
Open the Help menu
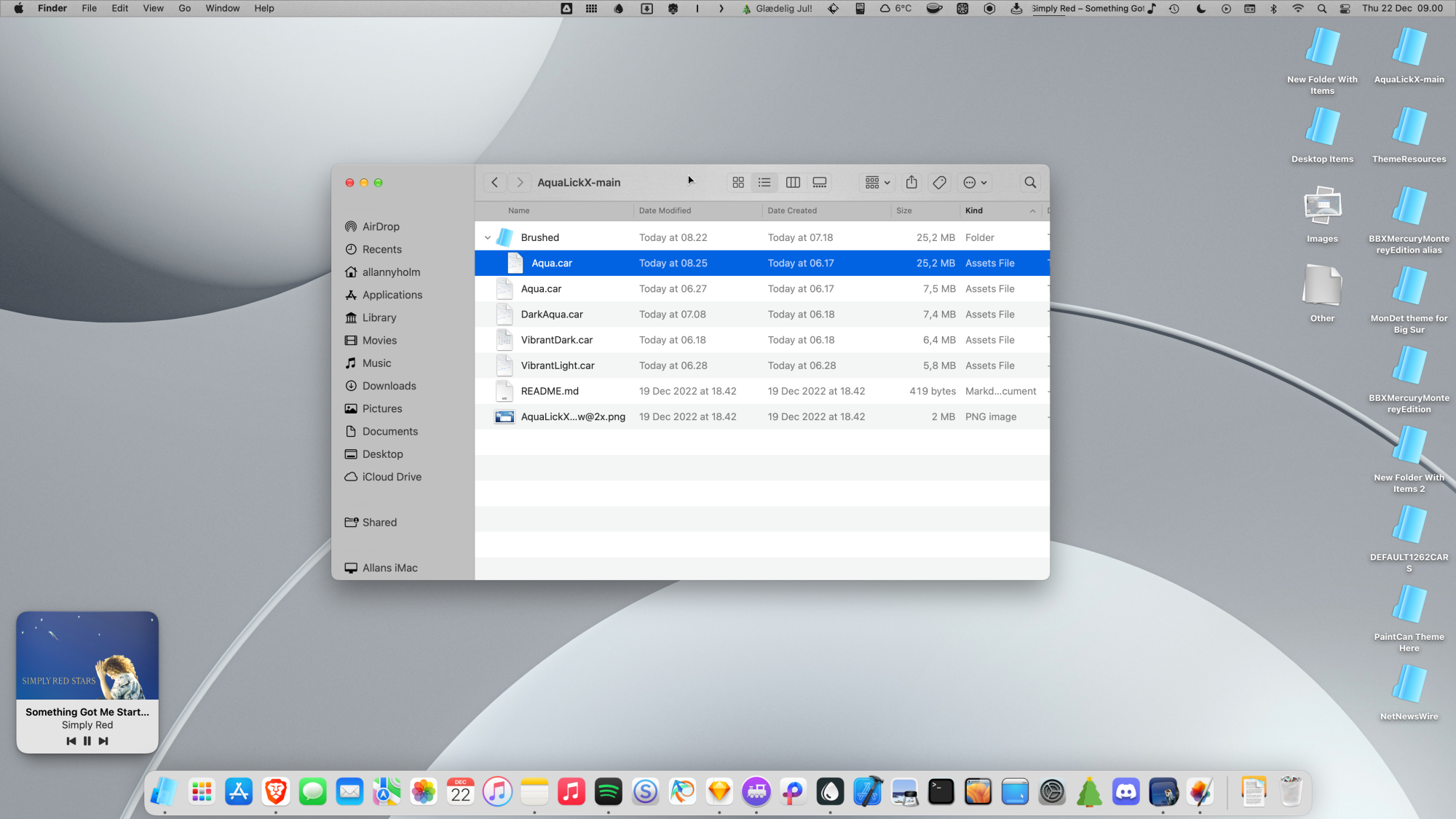tap(264, 9)
